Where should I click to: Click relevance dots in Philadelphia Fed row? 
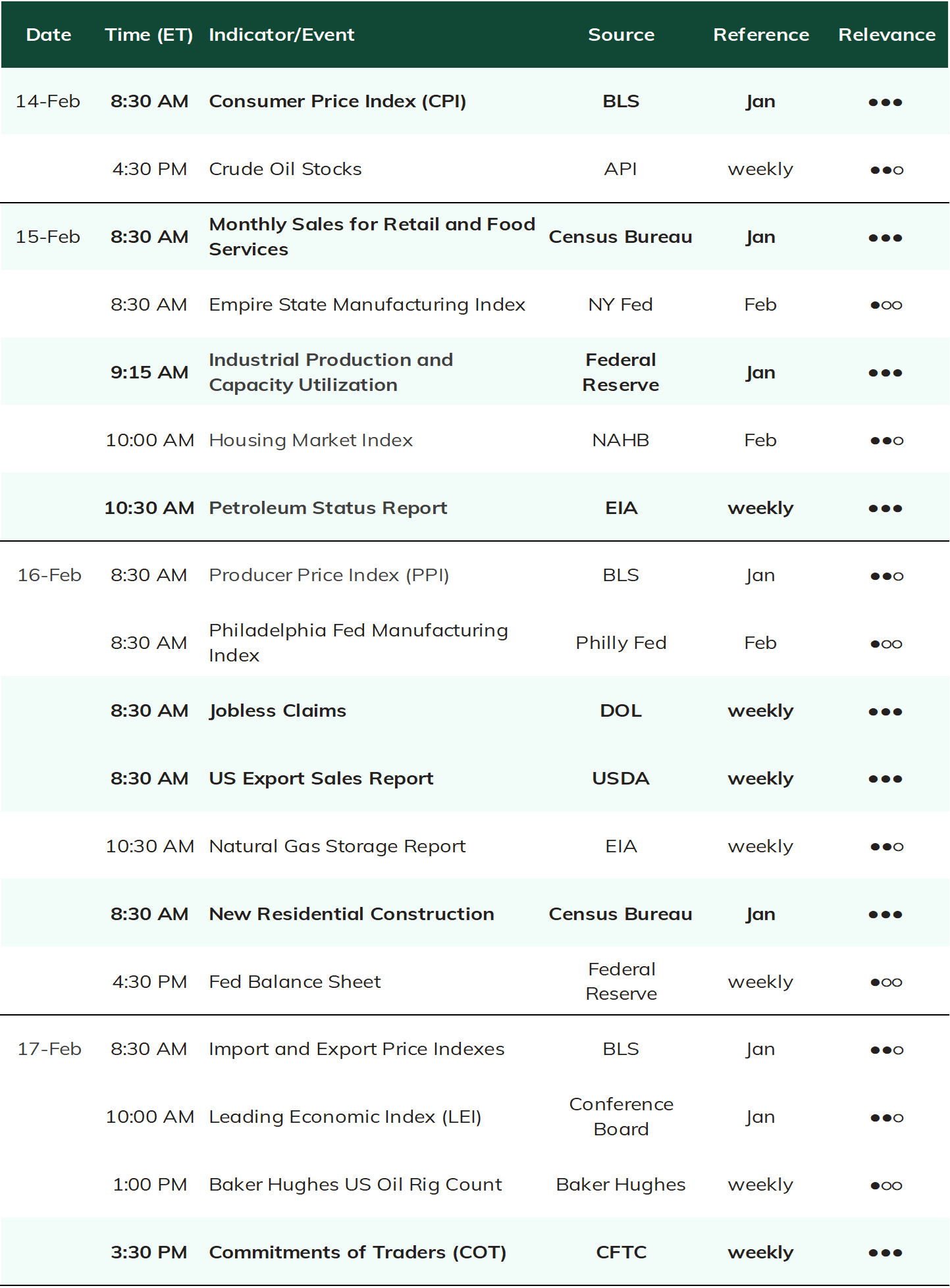click(x=886, y=644)
